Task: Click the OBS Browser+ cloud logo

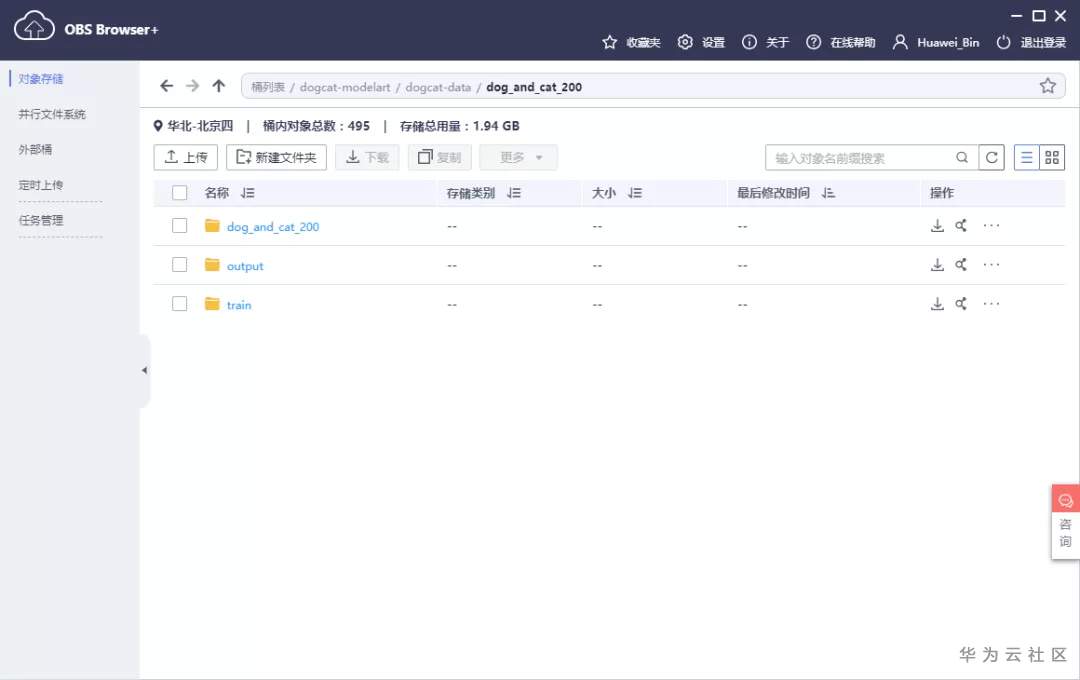Action: (34, 28)
